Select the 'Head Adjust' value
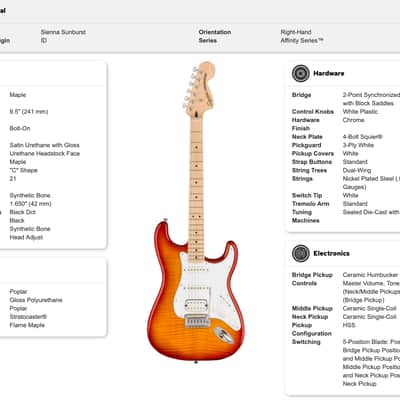 (26, 237)
